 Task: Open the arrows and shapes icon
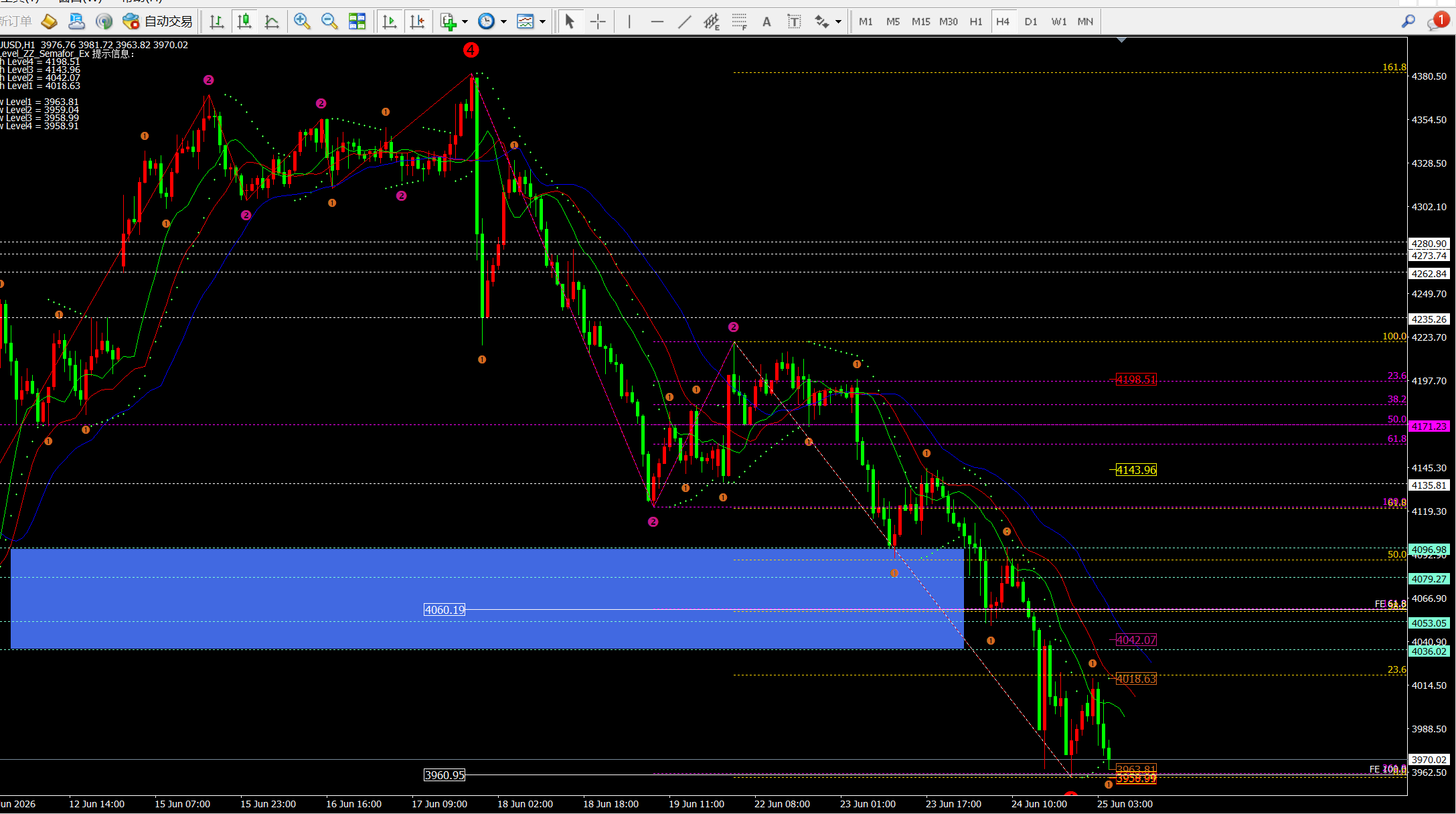(x=822, y=22)
